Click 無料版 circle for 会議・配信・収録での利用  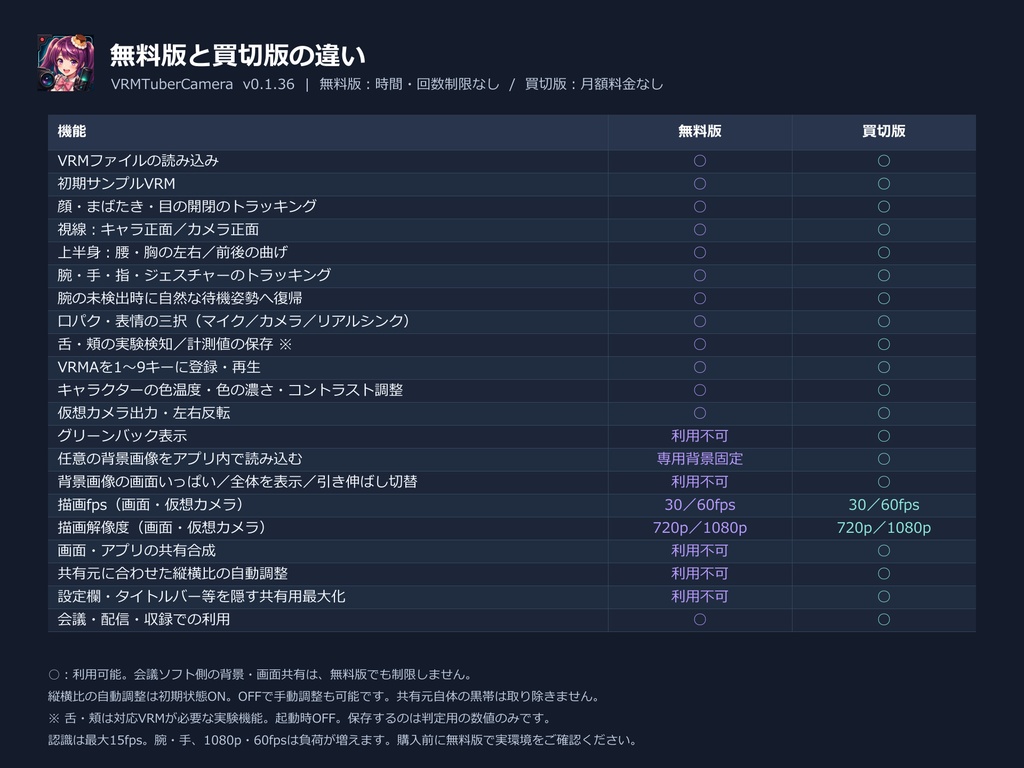click(x=699, y=619)
